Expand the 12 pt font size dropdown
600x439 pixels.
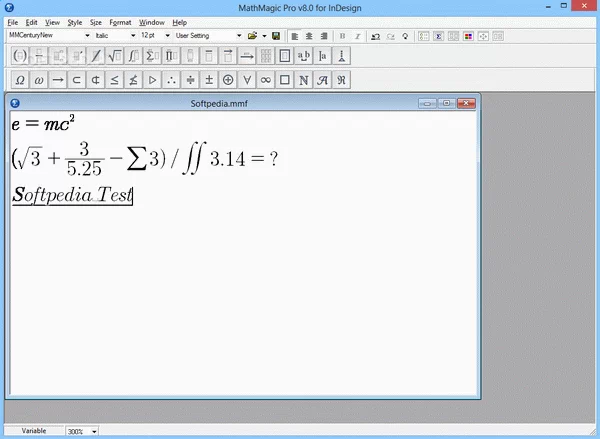(x=167, y=36)
